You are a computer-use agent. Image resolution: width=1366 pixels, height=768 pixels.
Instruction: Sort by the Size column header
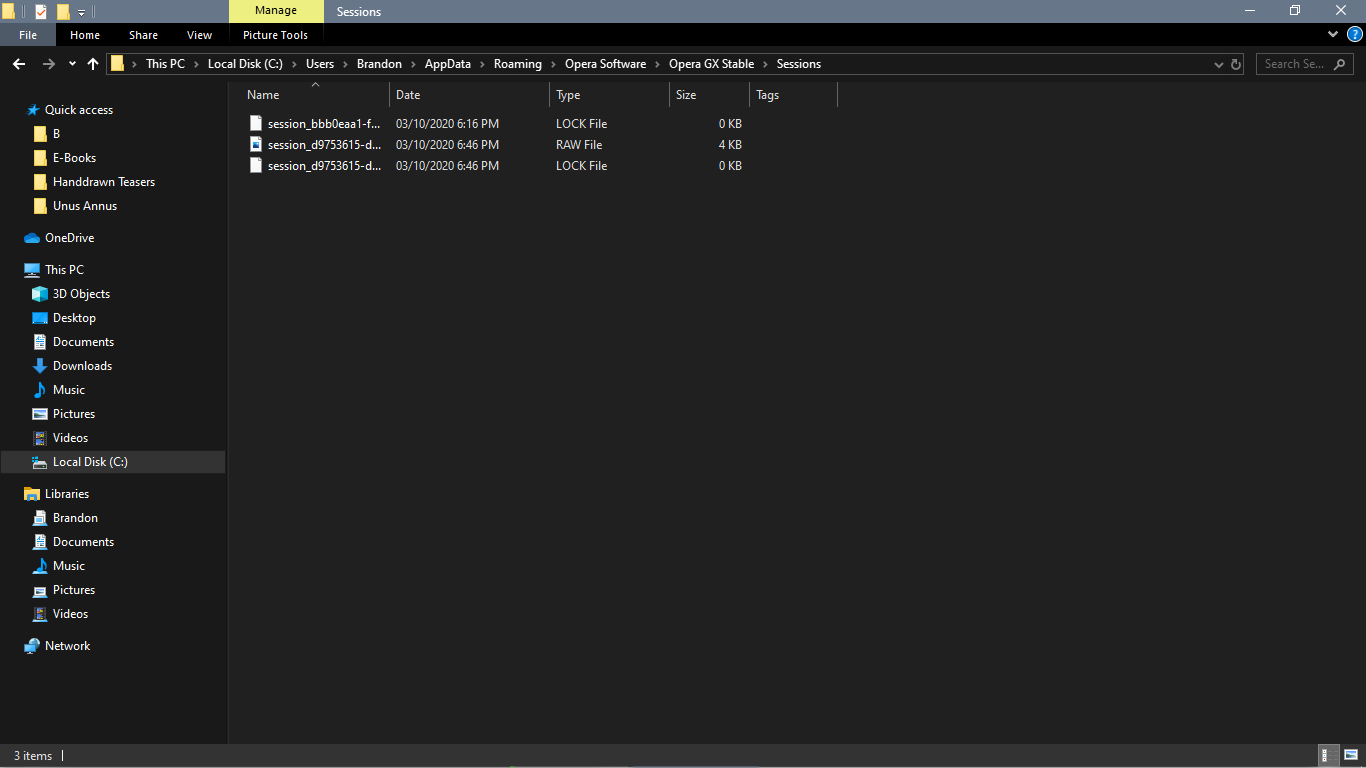709,95
